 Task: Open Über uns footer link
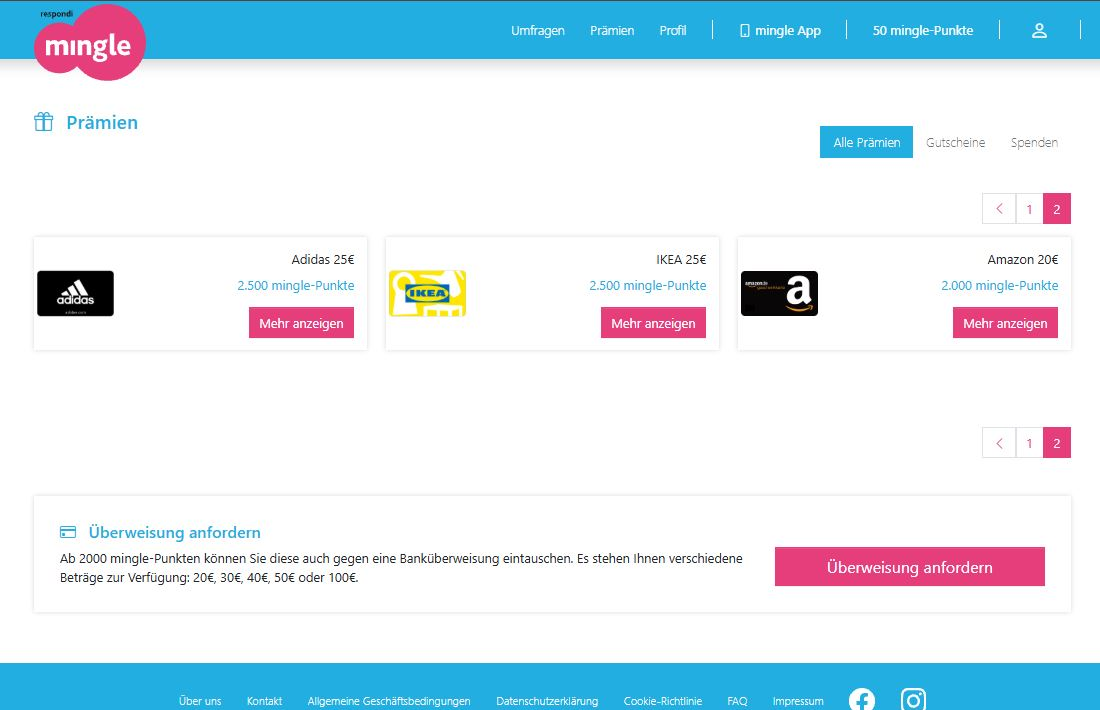[x=200, y=701]
